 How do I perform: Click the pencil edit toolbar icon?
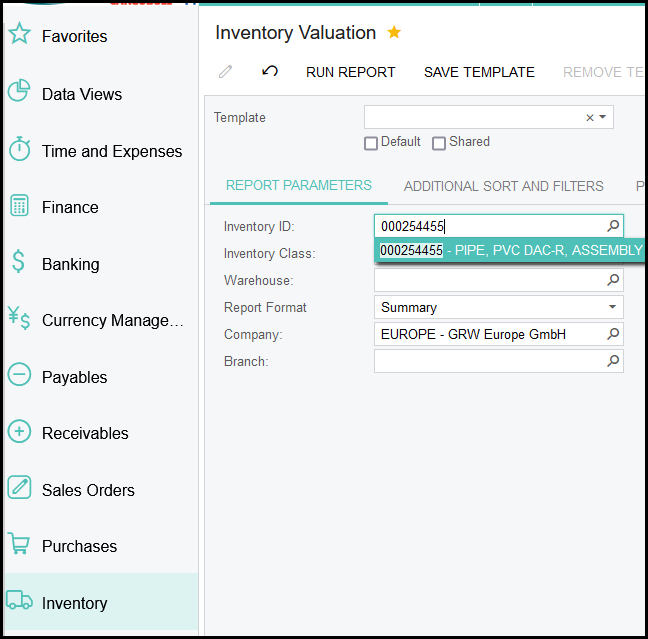226,72
